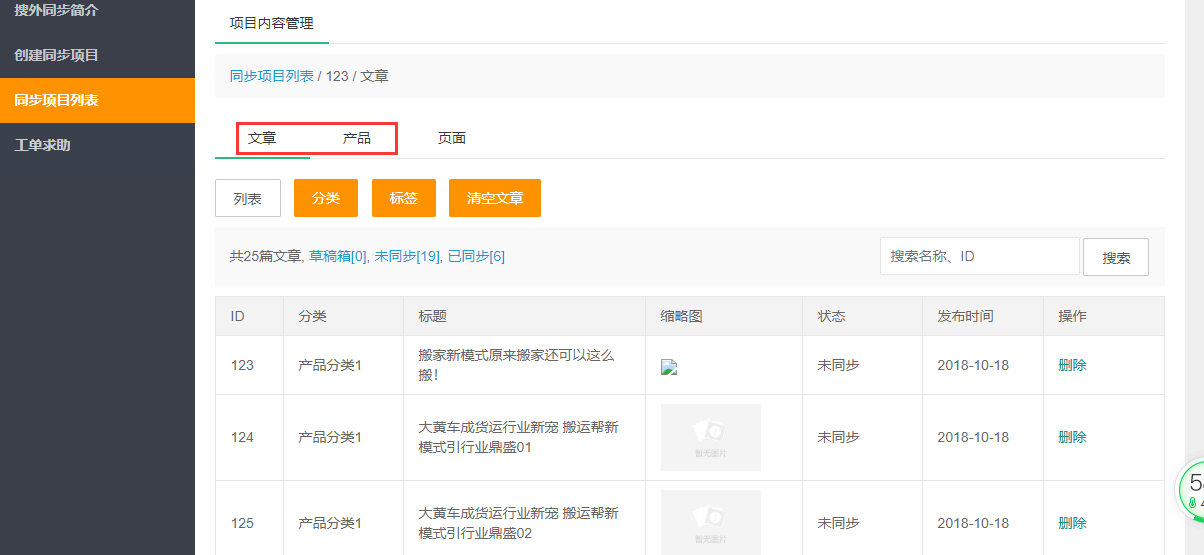Click the 项目内容管理 tab header
Viewport: 1204px width, 555px height.
[271, 23]
